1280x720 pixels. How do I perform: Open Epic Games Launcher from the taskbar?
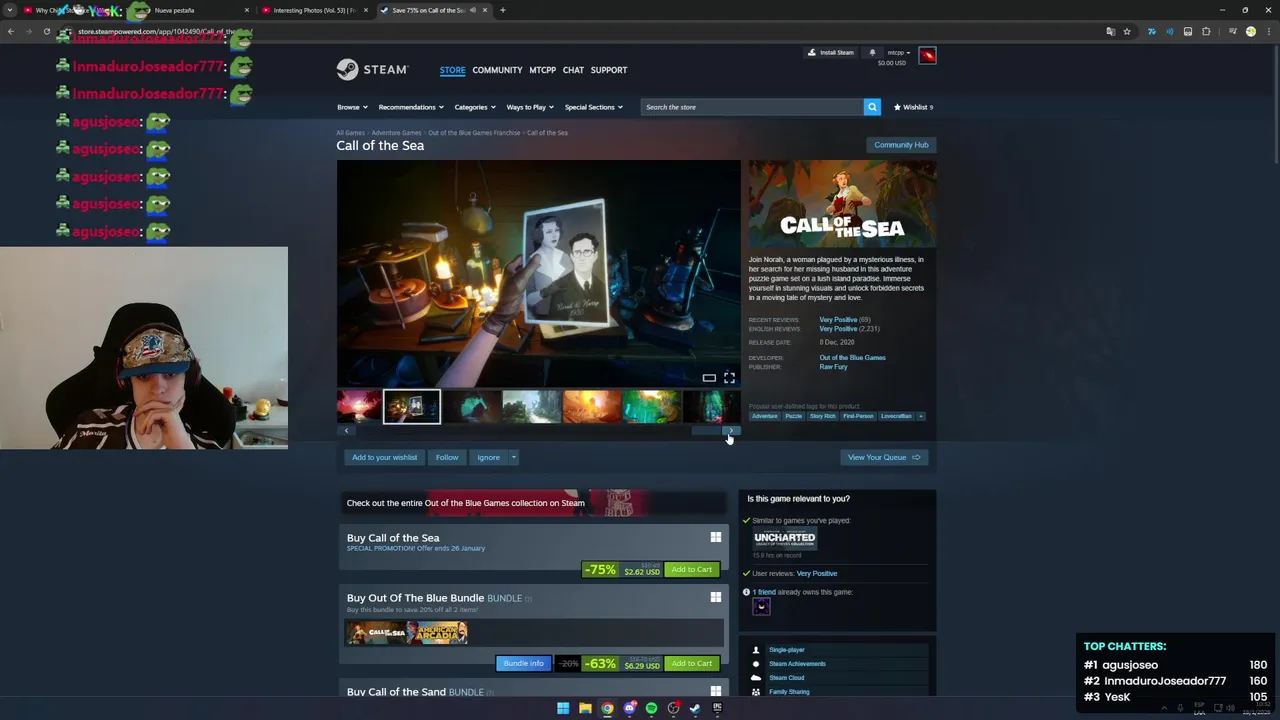[717, 708]
